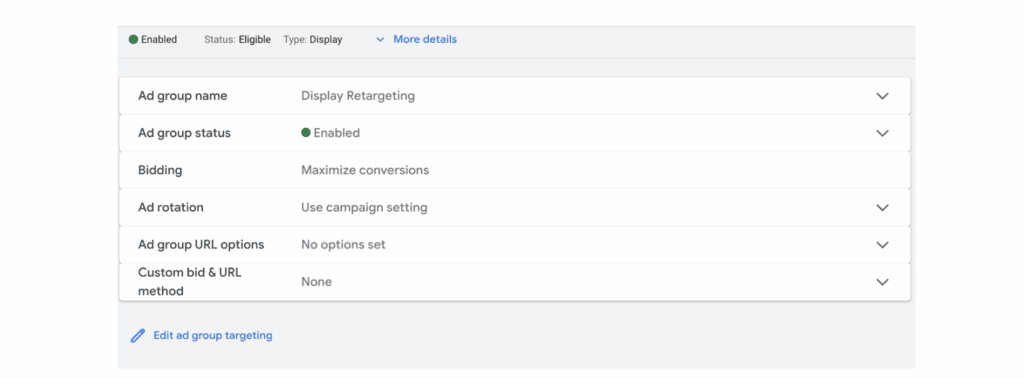Expand Custom bid & URL method chevron
Image resolution: width=1024 pixels, height=379 pixels.
(882, 282)
